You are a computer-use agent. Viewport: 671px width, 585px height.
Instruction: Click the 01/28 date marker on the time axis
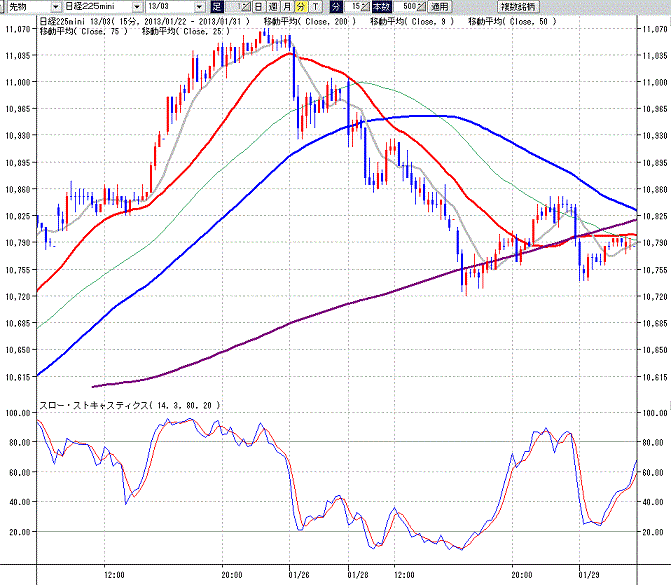[x=358, y=575]
